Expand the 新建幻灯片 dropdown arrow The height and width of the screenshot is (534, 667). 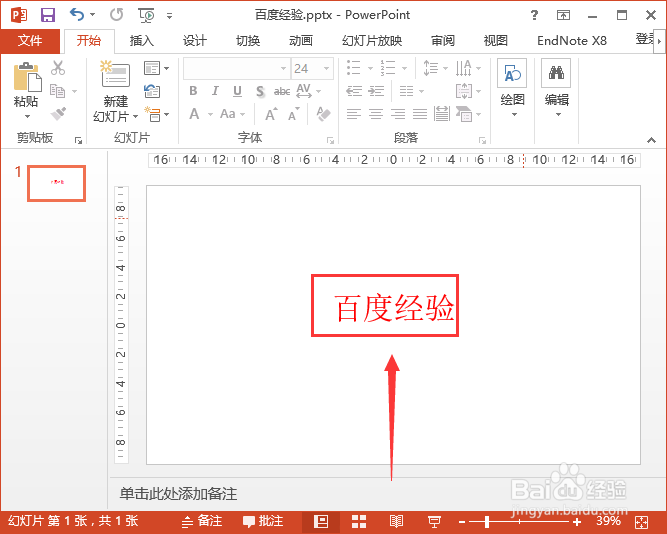135,116
